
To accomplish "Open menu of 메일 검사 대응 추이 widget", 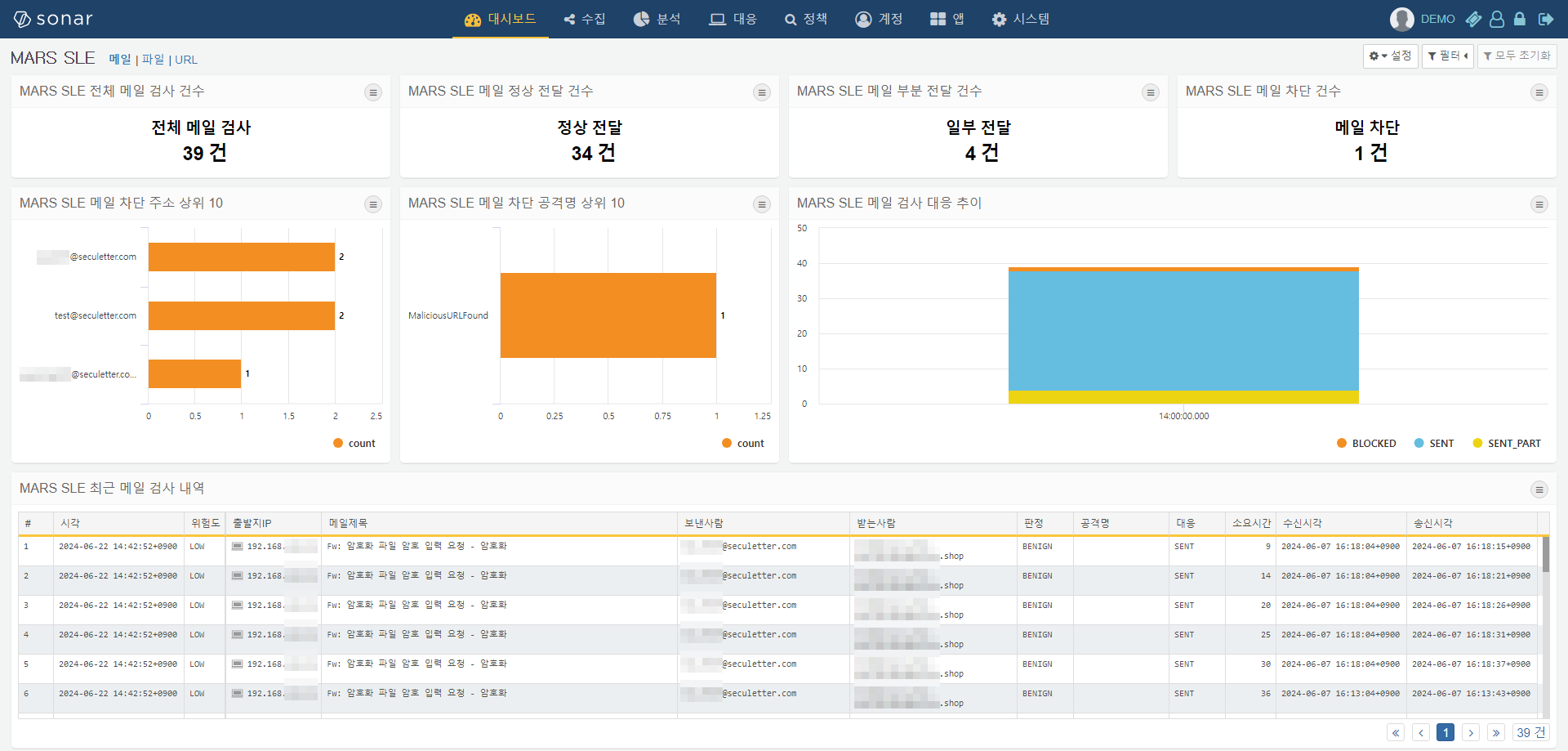I will pyautogui.click(x=1539, y=204).
